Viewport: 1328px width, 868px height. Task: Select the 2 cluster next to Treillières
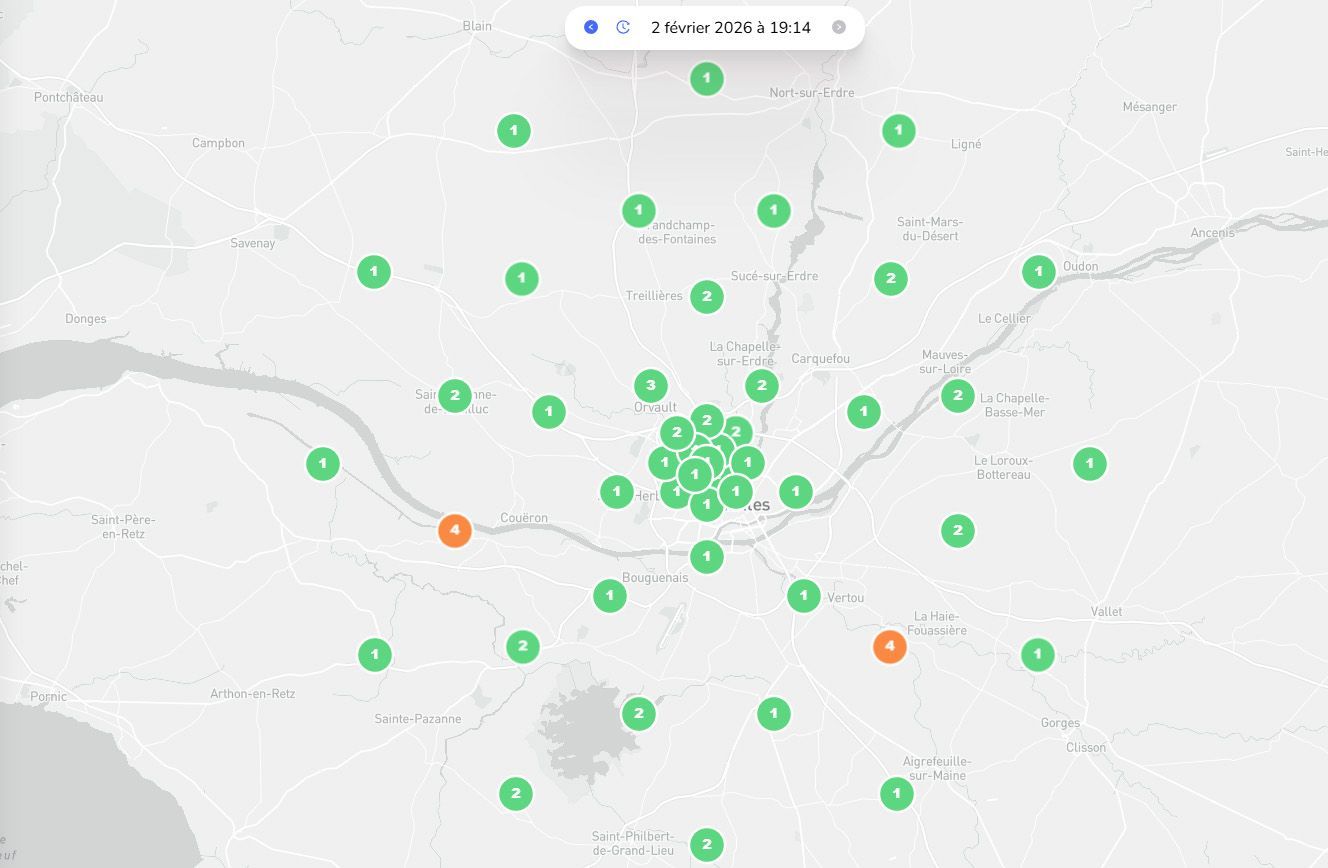point(707,295)
